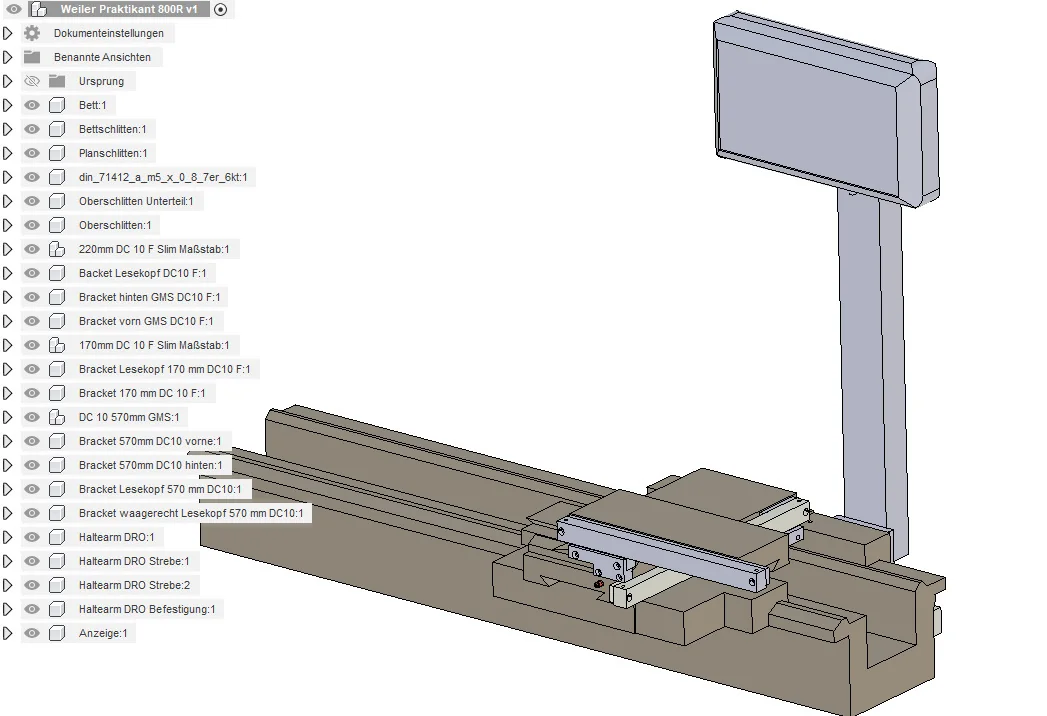Screen dimensions: 1047x716
Task: Click the component icon of Oberschlitten Unterteil:1
Action: [57, 201]
